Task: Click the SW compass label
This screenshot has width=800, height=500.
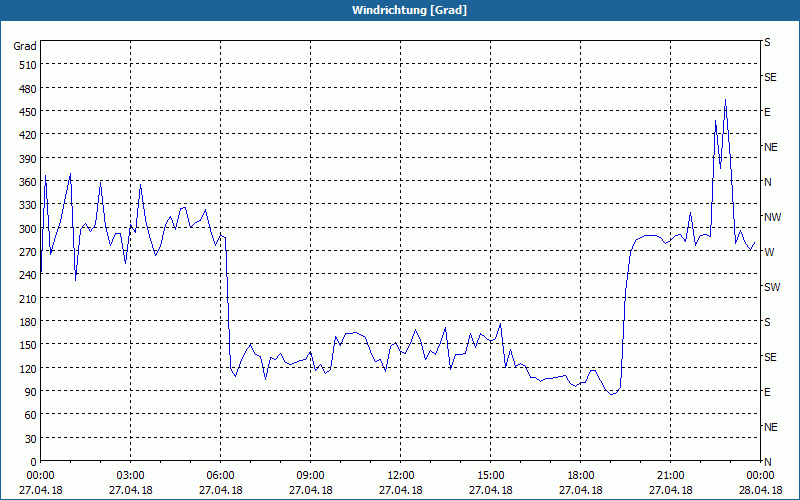Action: [x=772, y=287]
